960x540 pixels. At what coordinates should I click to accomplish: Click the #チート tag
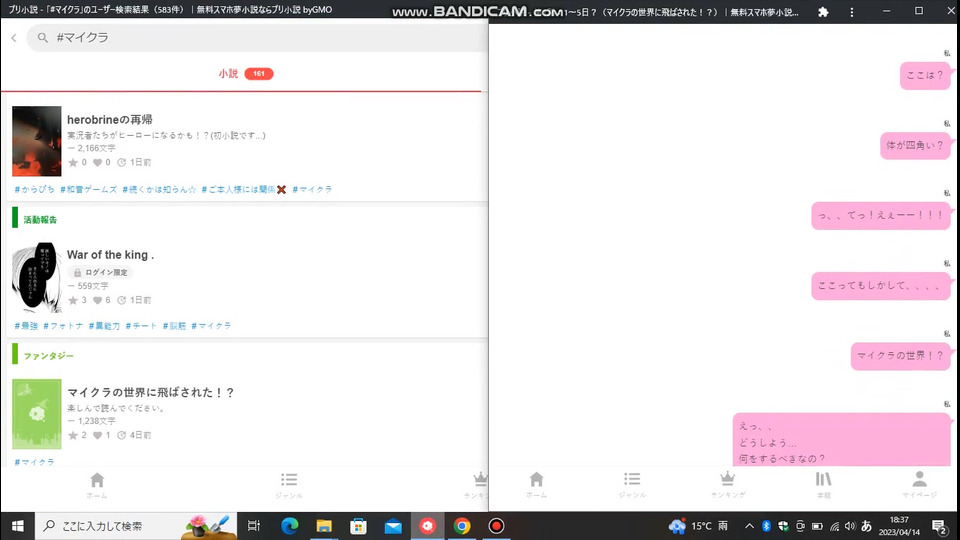[141, 326]
